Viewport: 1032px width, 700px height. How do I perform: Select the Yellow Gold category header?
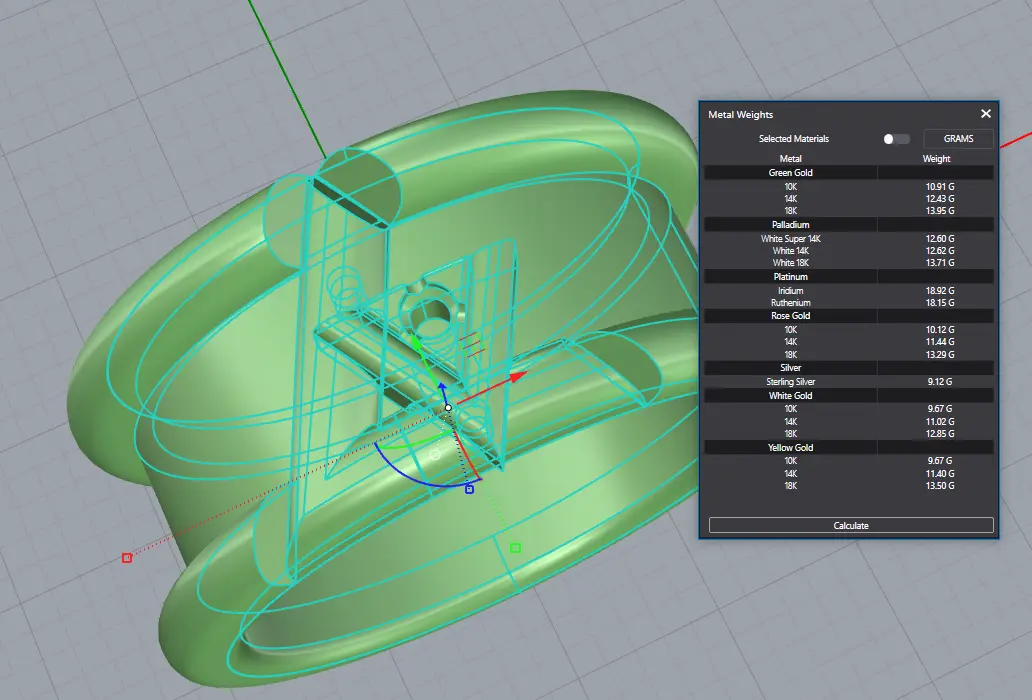[x=790, y=447]
